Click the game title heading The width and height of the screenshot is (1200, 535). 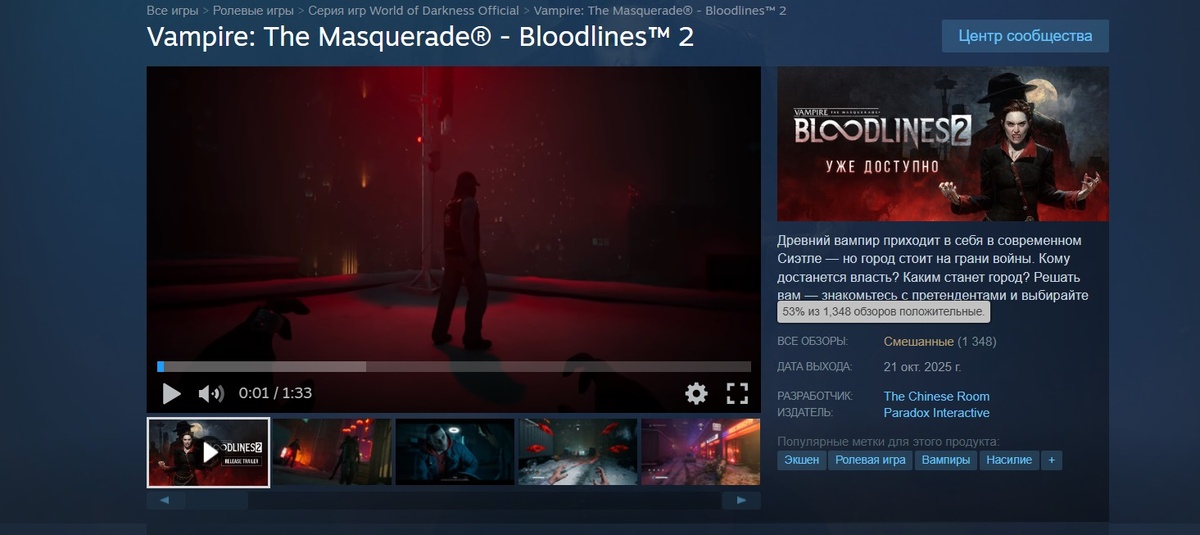click(x=420, y=36)
